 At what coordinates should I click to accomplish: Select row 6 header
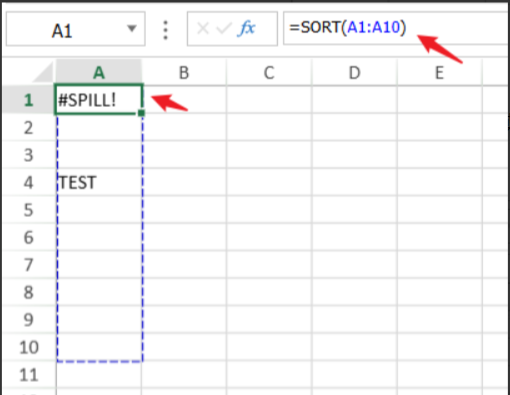[x=28, y=237]
